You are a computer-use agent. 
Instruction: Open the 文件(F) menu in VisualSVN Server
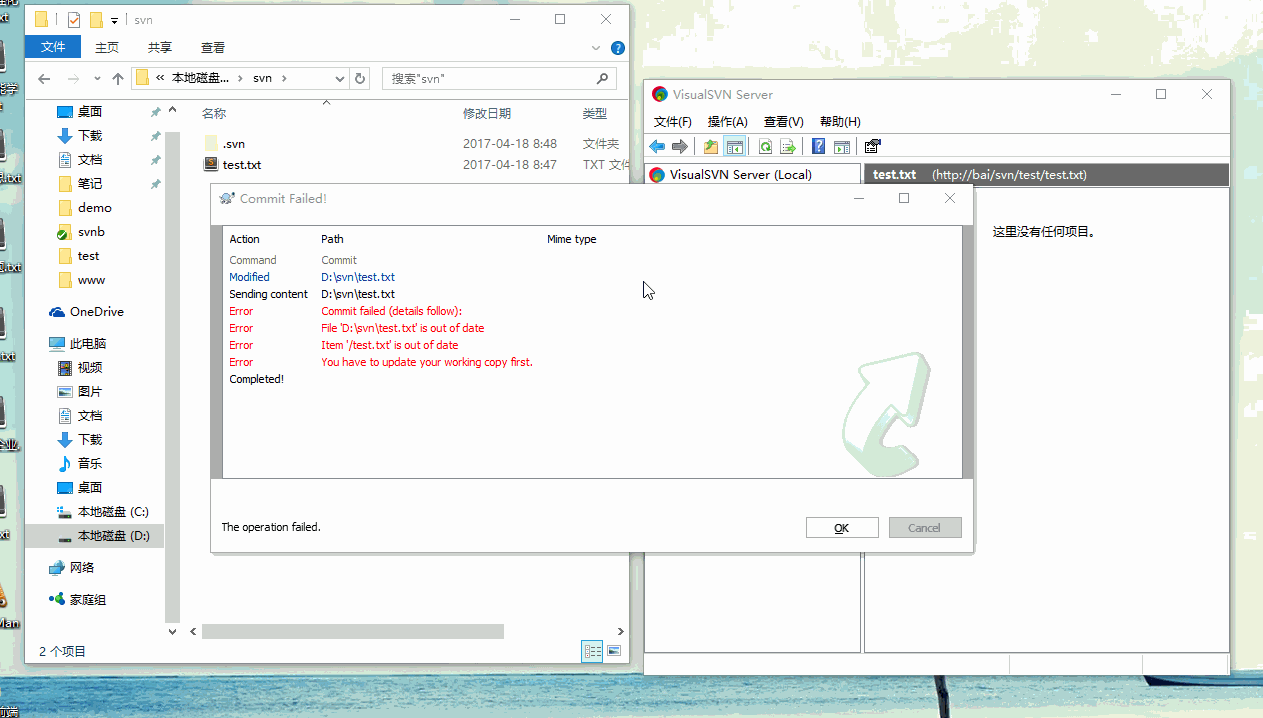673,122
